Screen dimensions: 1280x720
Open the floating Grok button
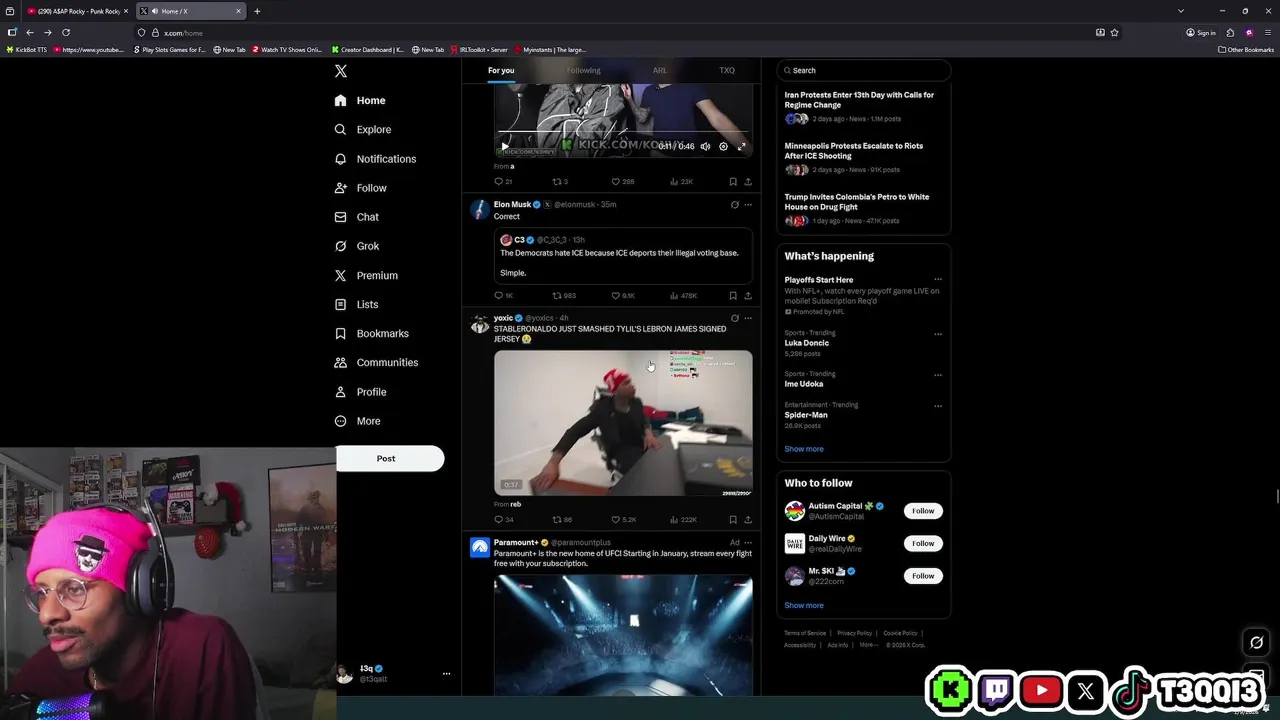pyautogui.click(x=1257, y=643)
